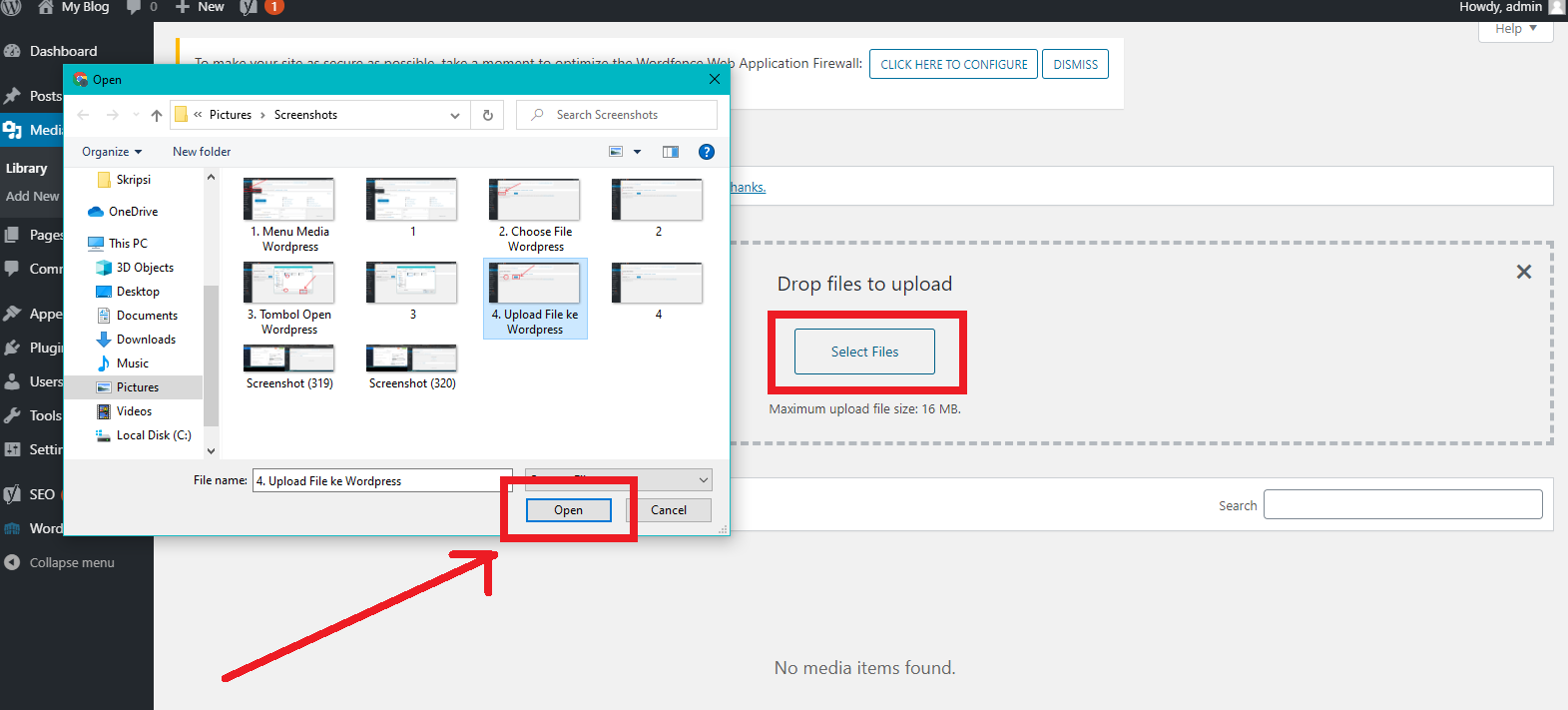Open the Users icon menu

coord(12,381)
